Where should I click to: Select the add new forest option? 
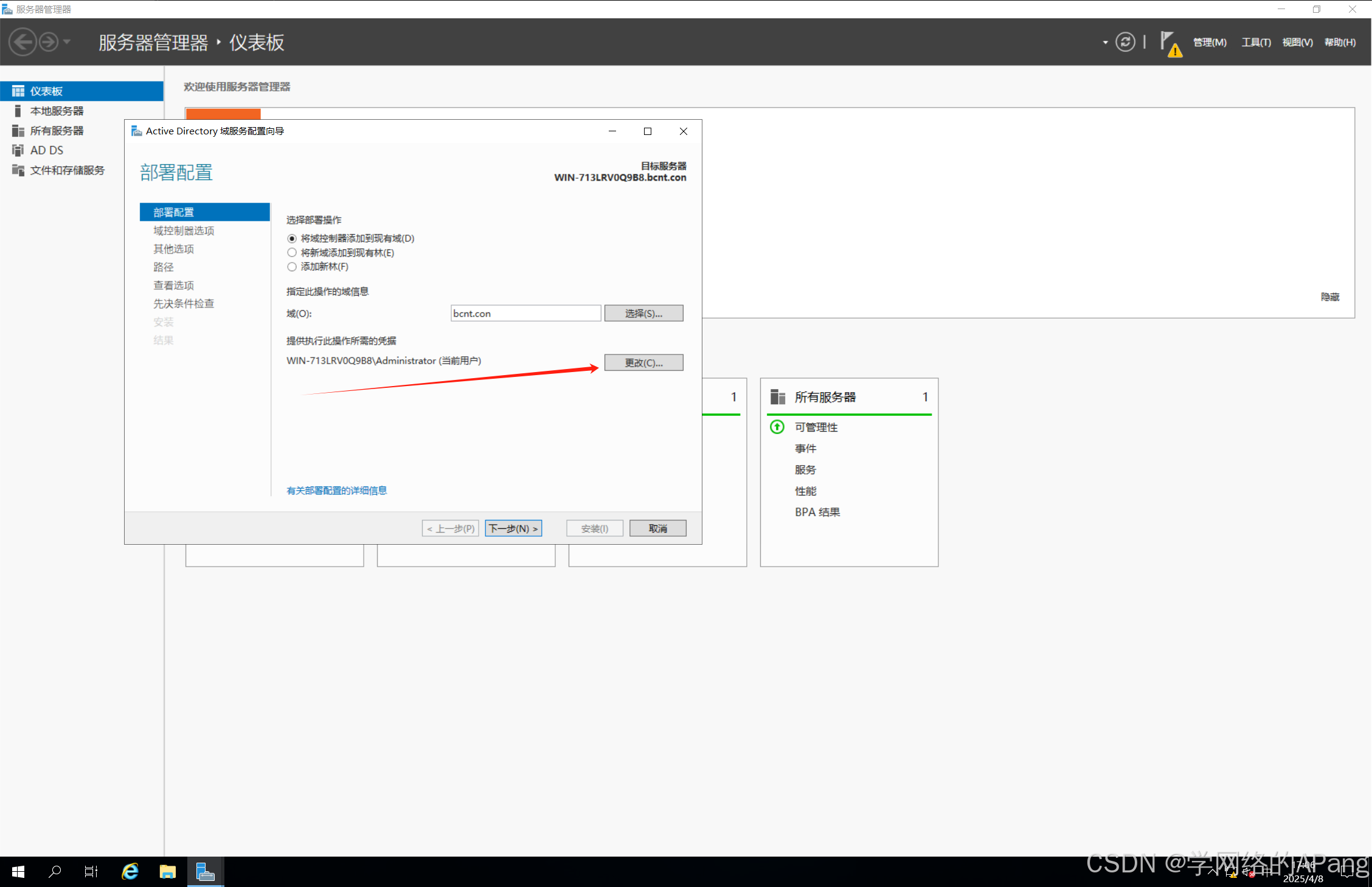292,267
